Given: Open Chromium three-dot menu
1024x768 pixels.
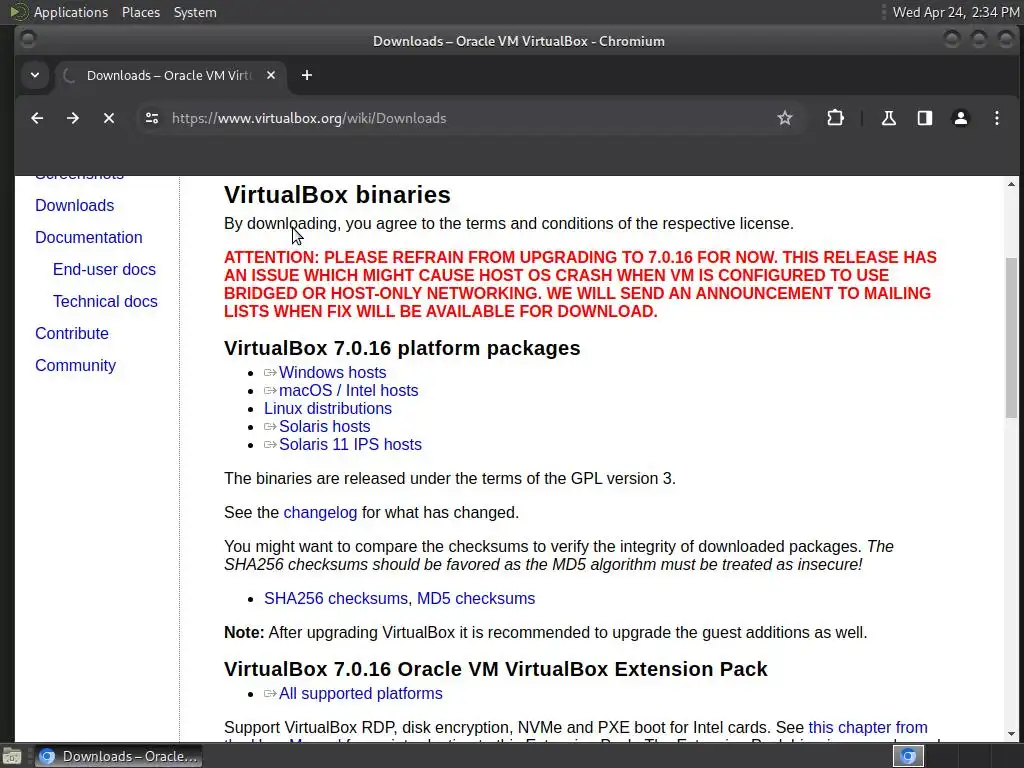Looking at the screenshot, I should click(997, 118).
